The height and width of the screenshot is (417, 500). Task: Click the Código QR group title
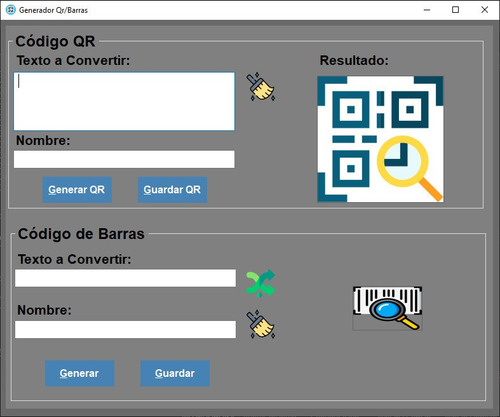55,41
